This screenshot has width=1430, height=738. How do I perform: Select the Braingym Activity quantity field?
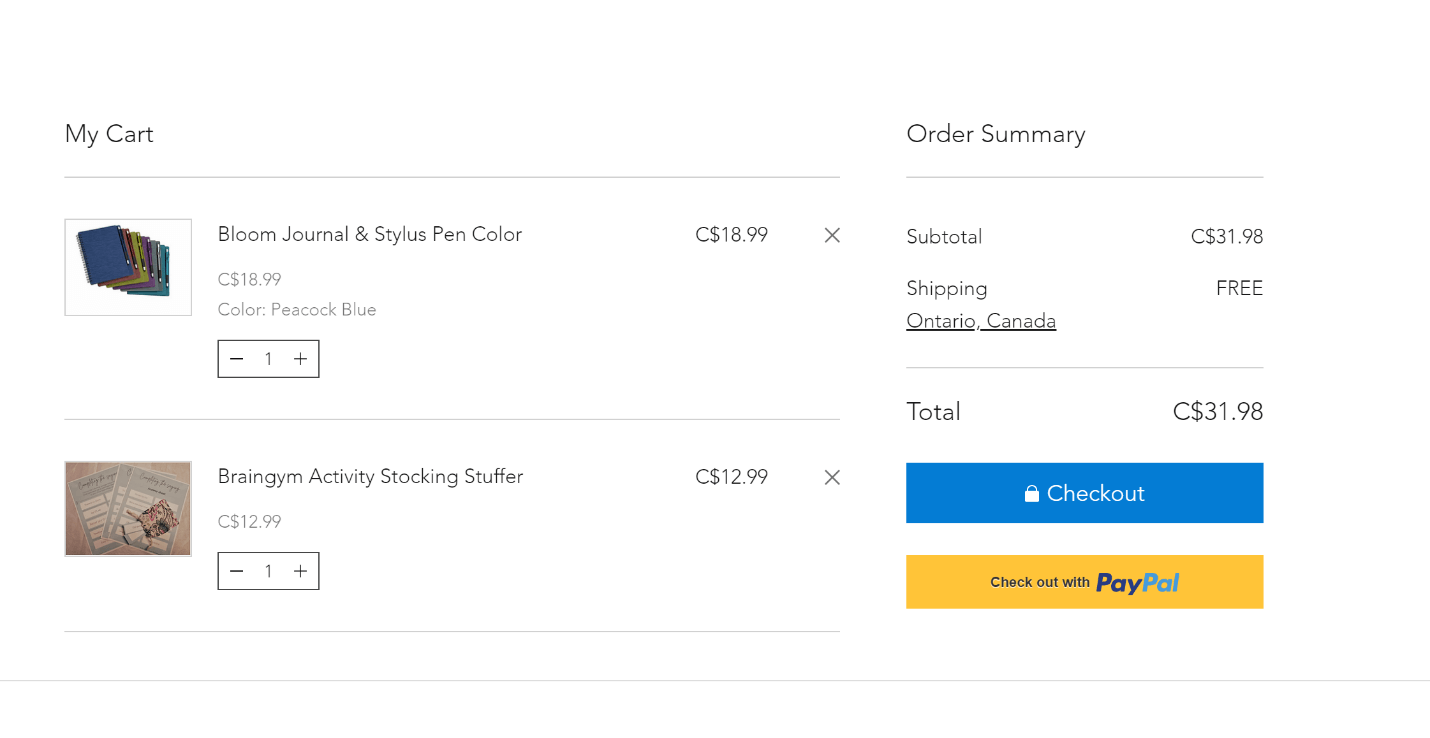tap(268, 571)
